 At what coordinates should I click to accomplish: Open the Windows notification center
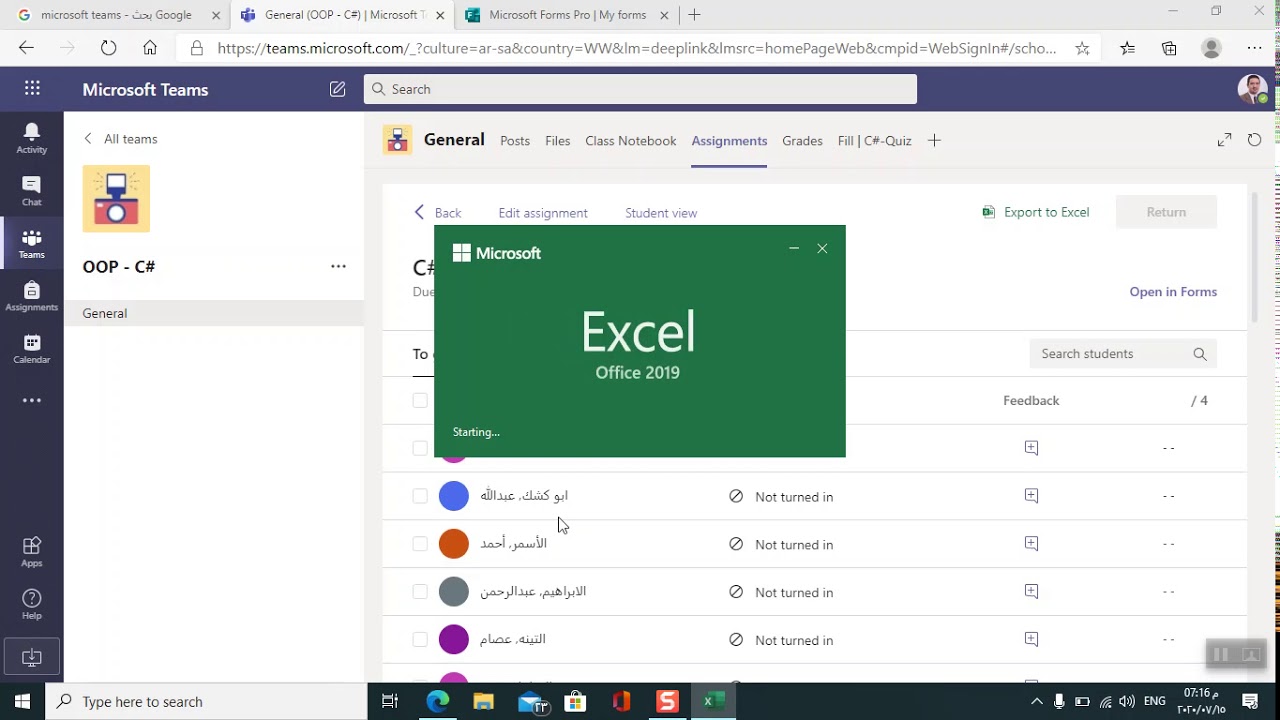(x=1250, y=701)
